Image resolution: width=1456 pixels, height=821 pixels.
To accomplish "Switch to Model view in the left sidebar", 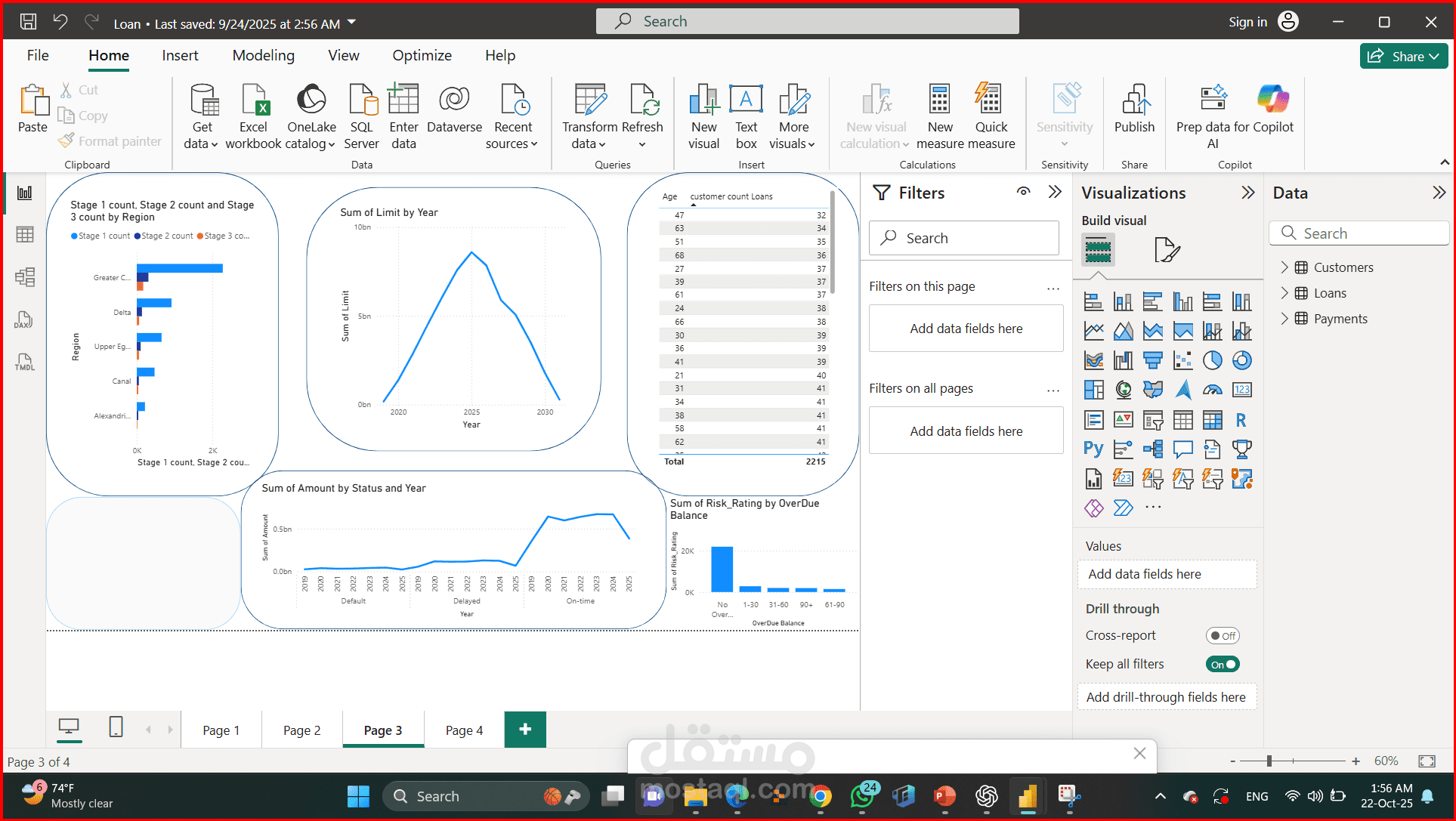I will (x=25, y=276).
